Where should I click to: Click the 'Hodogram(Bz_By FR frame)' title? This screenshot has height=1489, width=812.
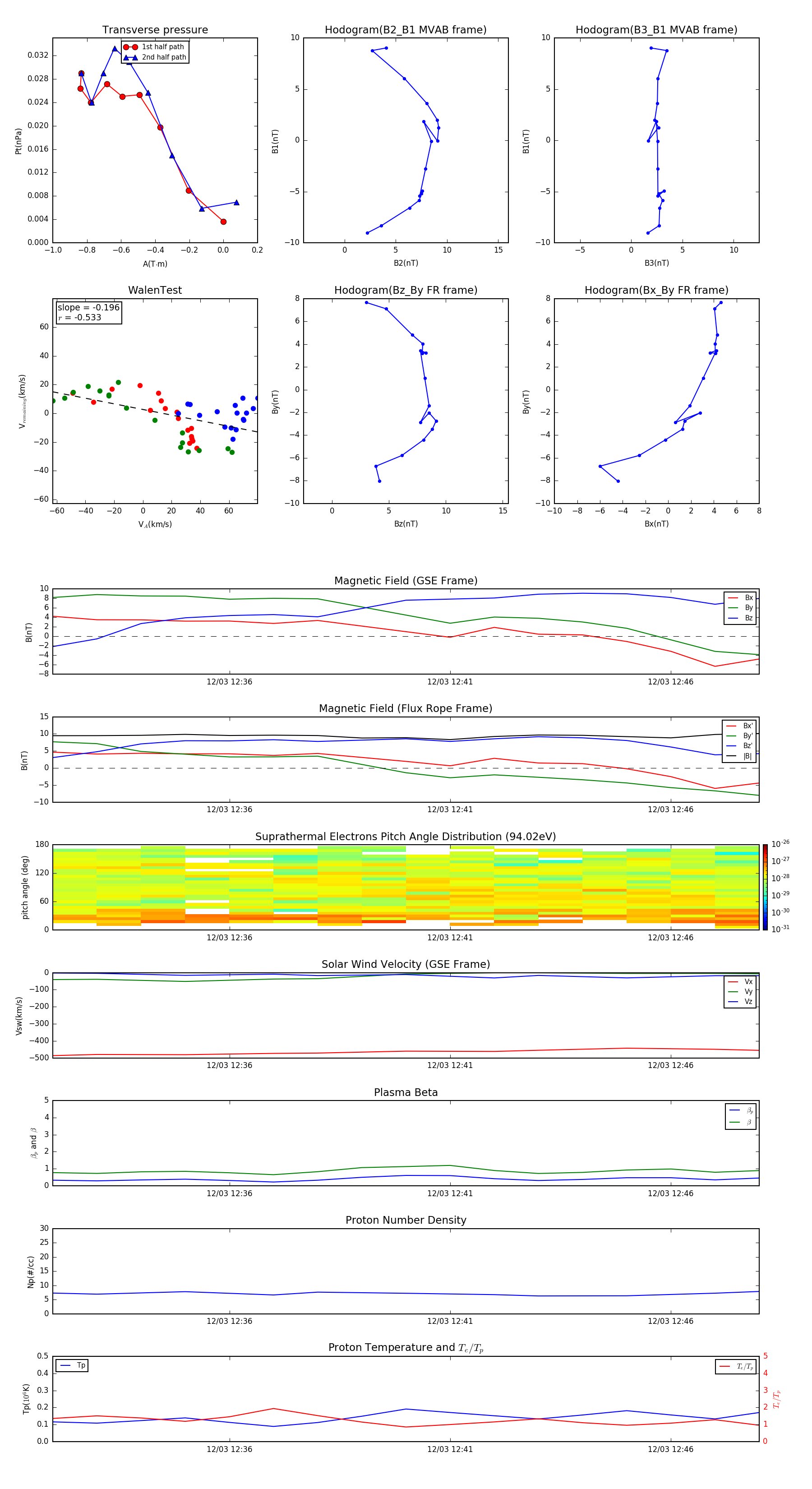point(406,290)
